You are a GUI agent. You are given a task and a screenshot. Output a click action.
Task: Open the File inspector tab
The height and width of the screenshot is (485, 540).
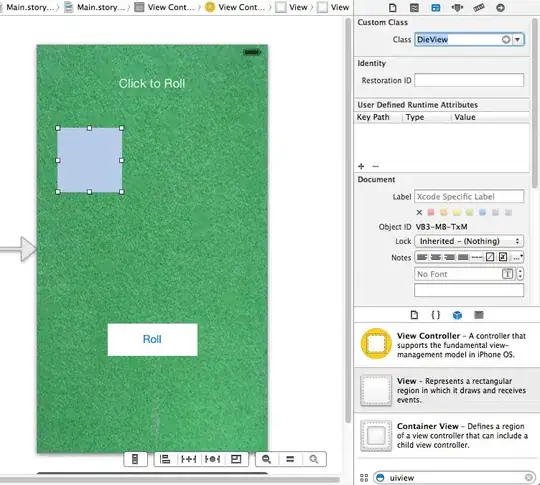click(x=393, y=8)
